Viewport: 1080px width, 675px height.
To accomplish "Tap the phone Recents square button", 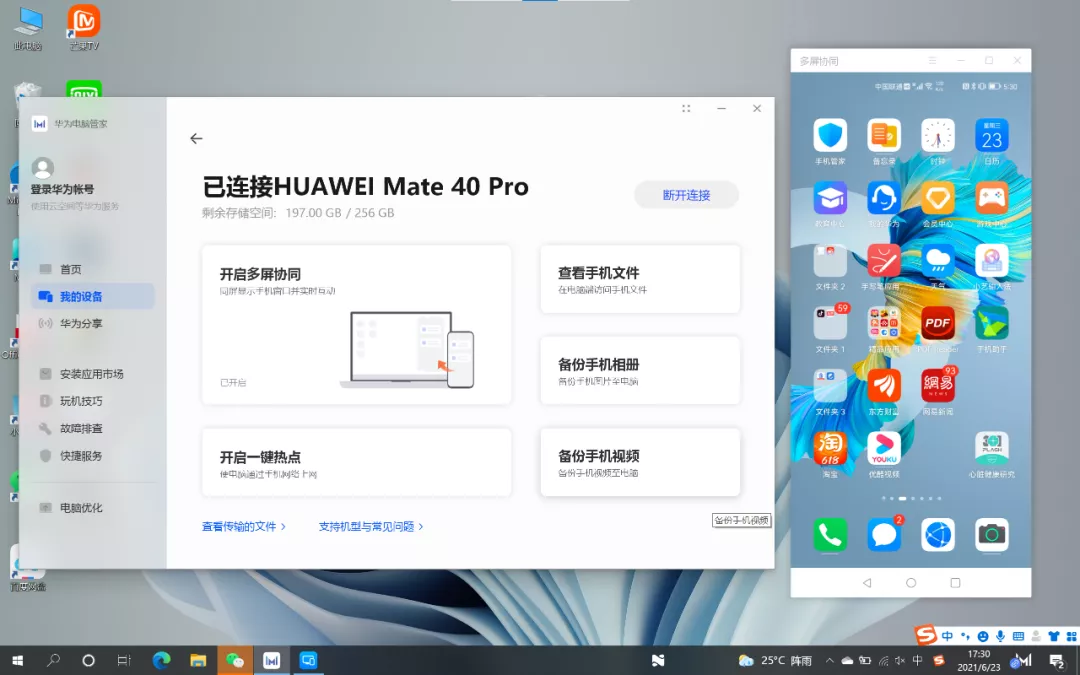I will coord(955,583).
